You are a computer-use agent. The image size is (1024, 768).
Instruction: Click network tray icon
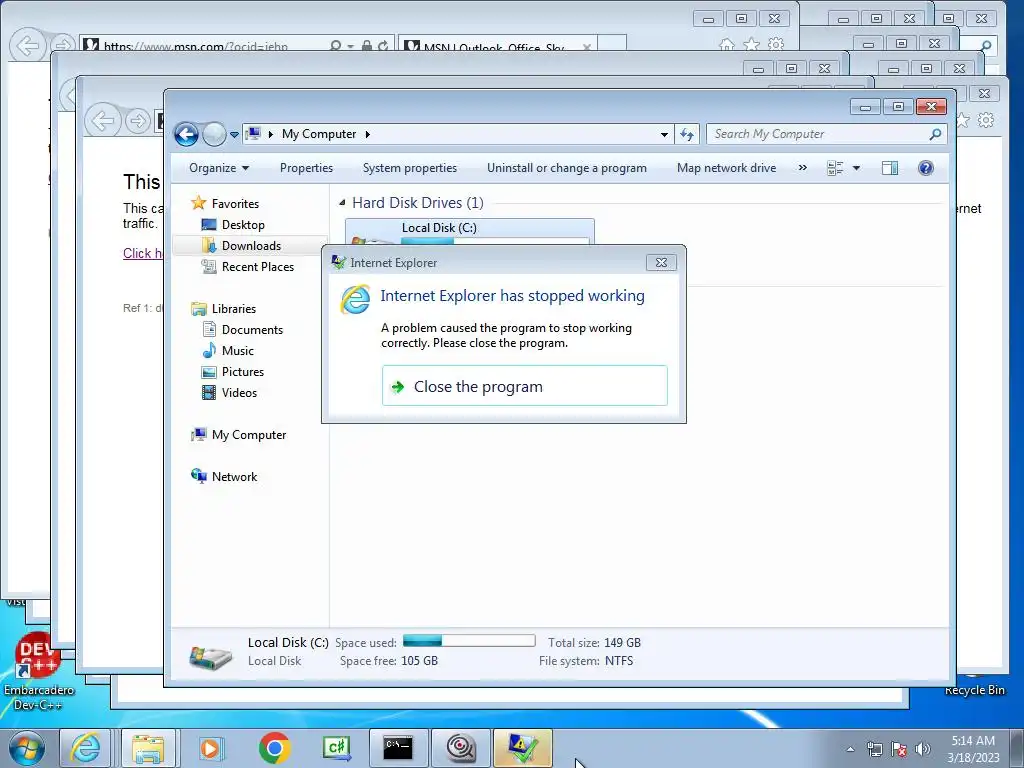874,749
